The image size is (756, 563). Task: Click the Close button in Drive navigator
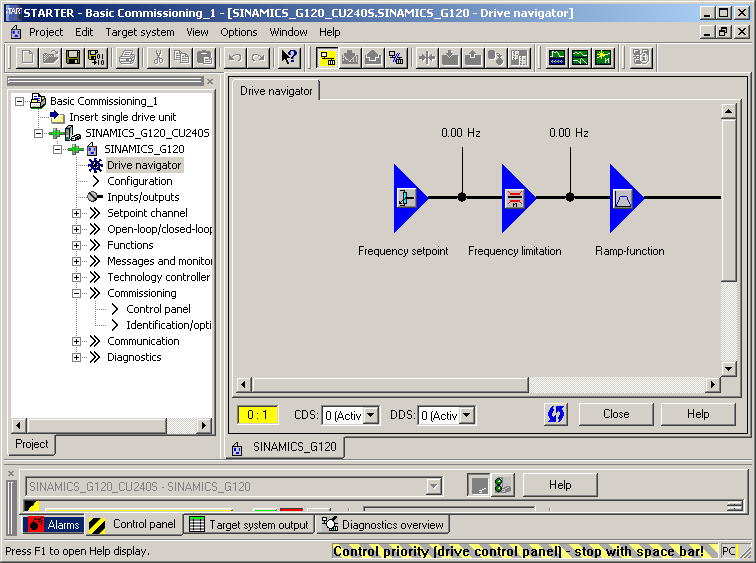[616, 414]
